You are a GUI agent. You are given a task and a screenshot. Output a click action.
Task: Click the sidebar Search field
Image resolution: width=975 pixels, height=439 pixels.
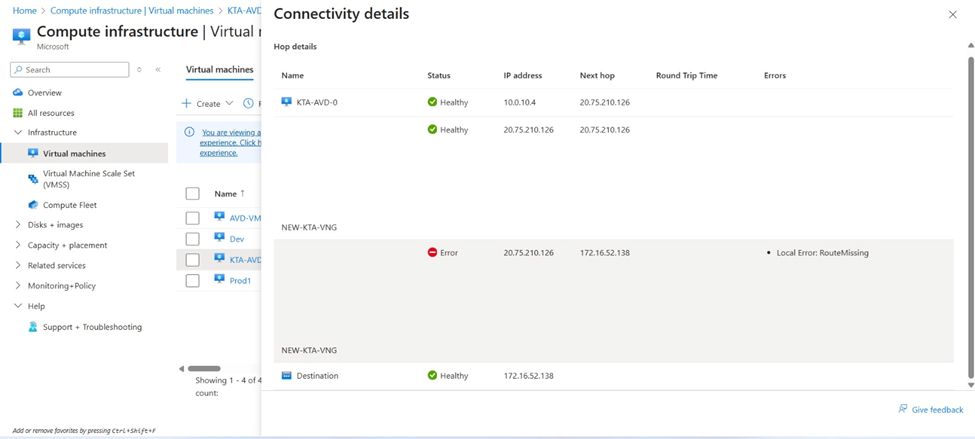(x=70, y=70)
